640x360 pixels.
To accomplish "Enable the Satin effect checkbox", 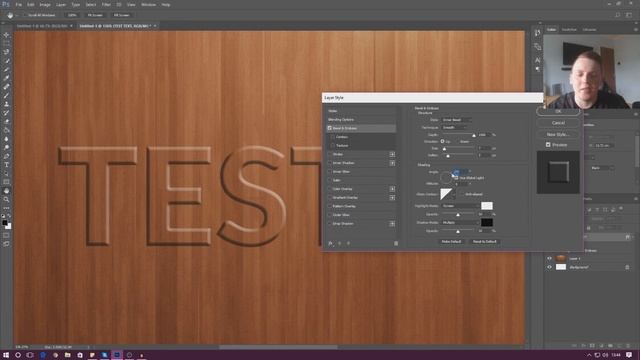I will coord(329,180).
